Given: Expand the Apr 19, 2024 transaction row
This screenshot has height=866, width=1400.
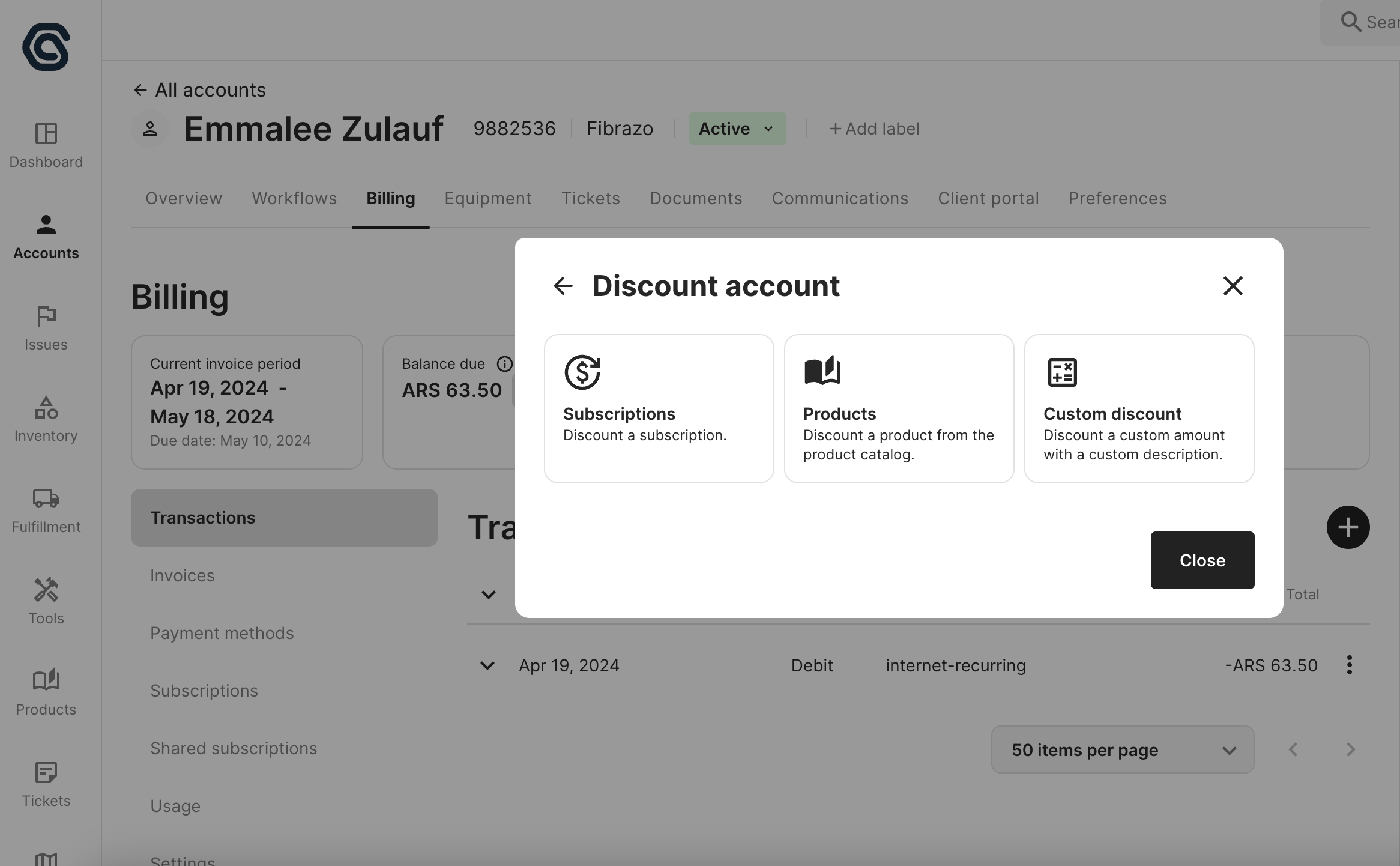Looking at the screenshot, I should click(x=487, y=665).
